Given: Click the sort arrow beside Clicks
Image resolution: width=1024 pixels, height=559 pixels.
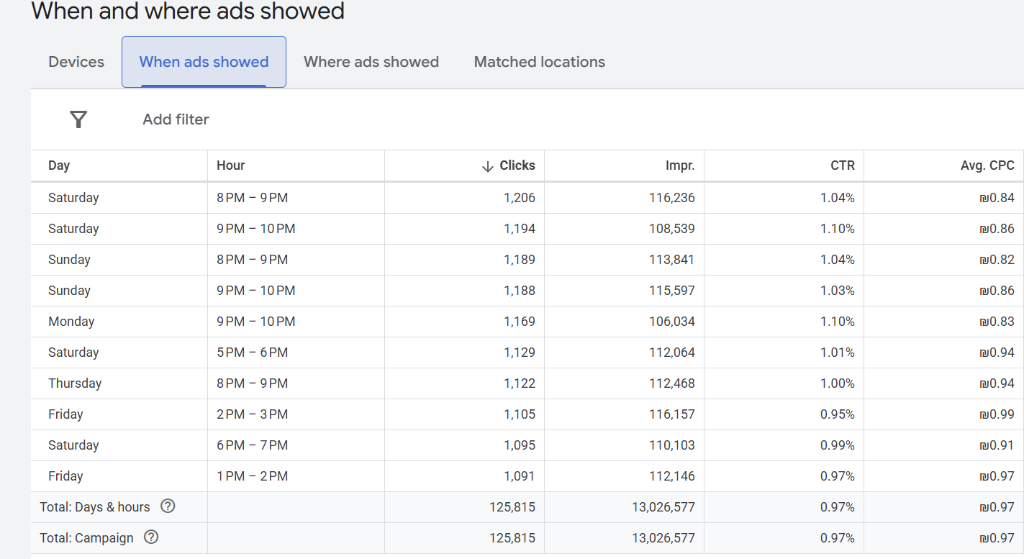Looking at the screenshot, I should pos(487,166).
